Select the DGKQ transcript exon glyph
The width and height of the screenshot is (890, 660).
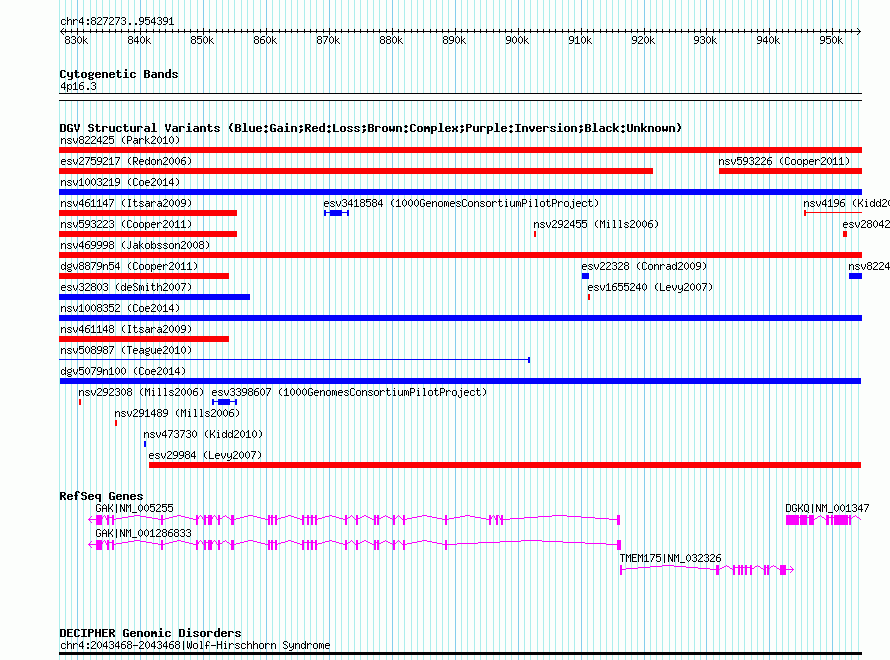pos(823,520)
